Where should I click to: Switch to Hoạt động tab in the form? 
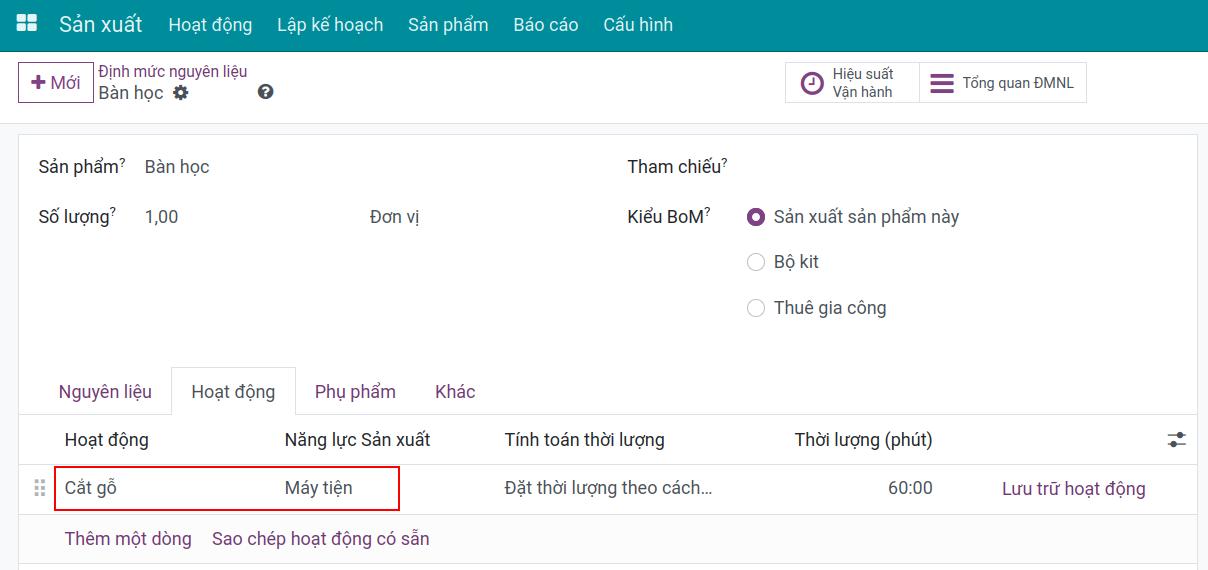(x=233, y=392)
